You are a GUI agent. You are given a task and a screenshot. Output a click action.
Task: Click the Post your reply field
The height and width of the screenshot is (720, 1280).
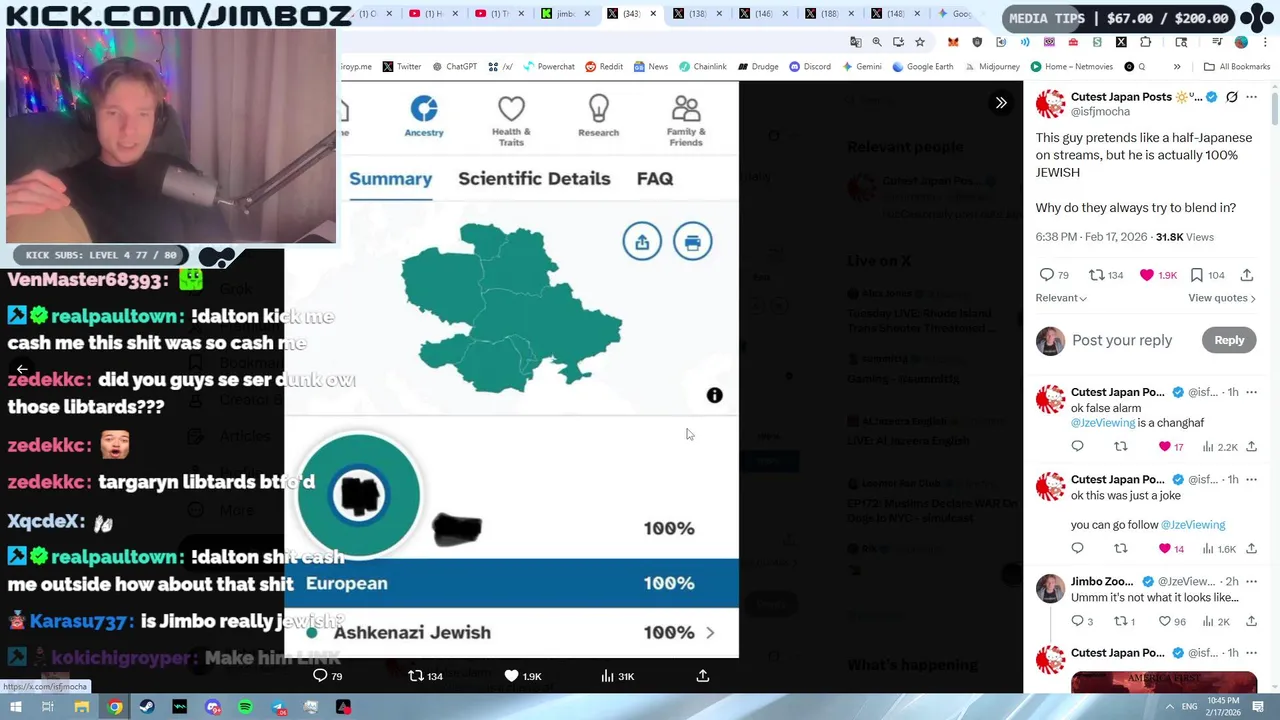click(x=1122, y=341)
